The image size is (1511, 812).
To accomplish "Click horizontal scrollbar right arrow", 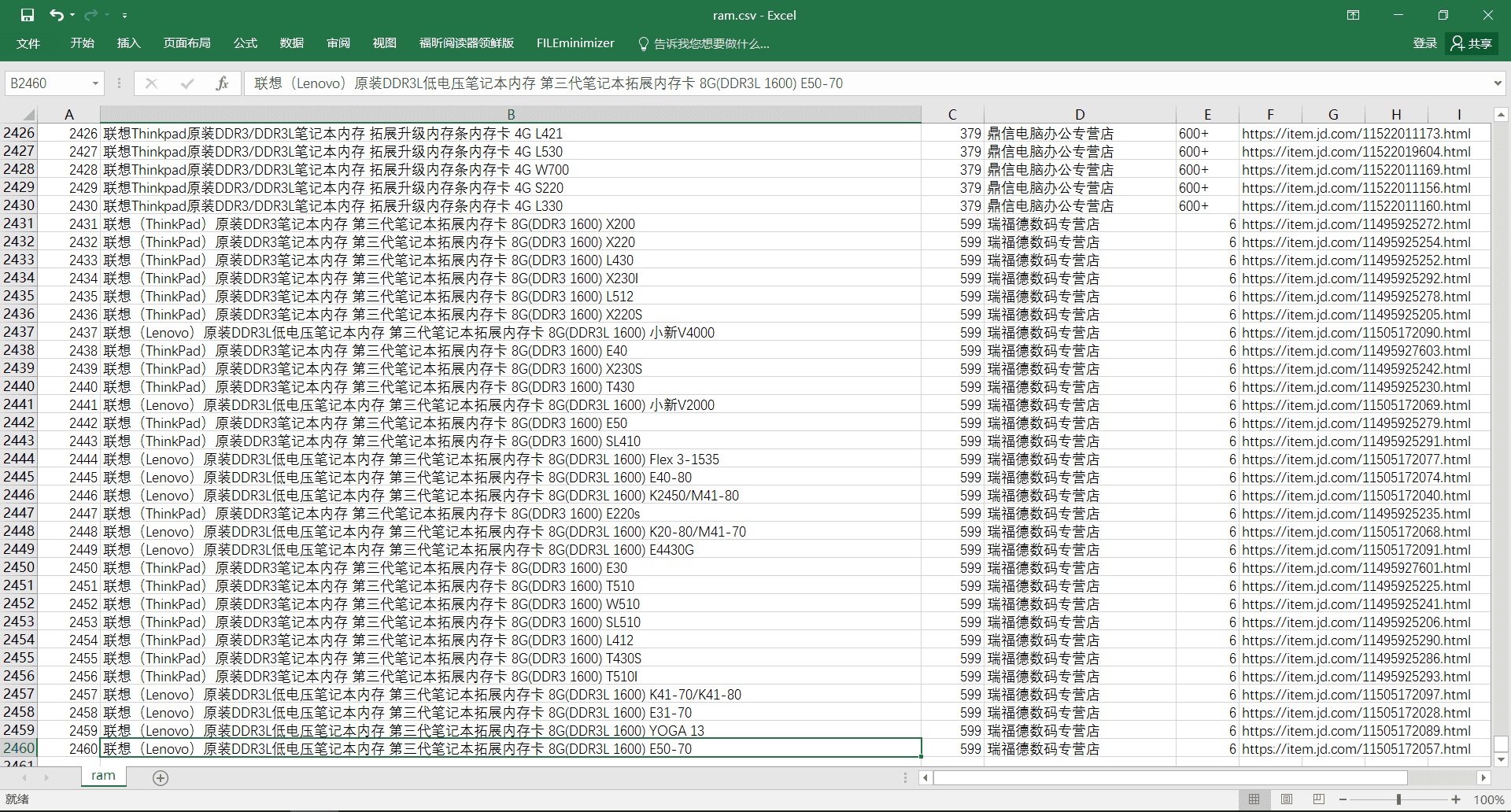I will pyautogui.click(x=1483, y=777).
